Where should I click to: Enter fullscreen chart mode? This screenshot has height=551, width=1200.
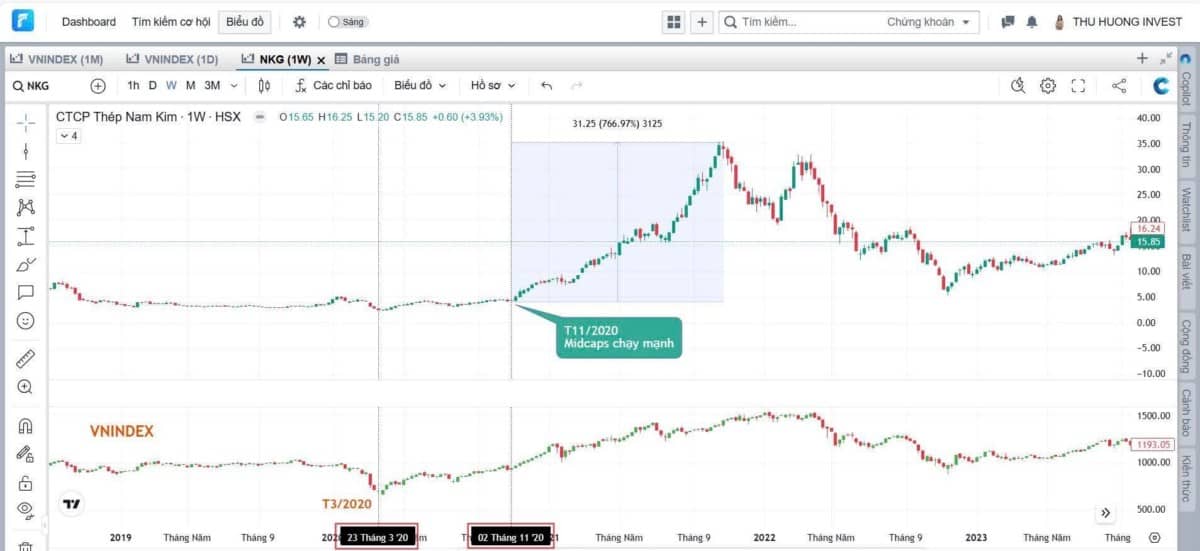[x=1078, y=86]
